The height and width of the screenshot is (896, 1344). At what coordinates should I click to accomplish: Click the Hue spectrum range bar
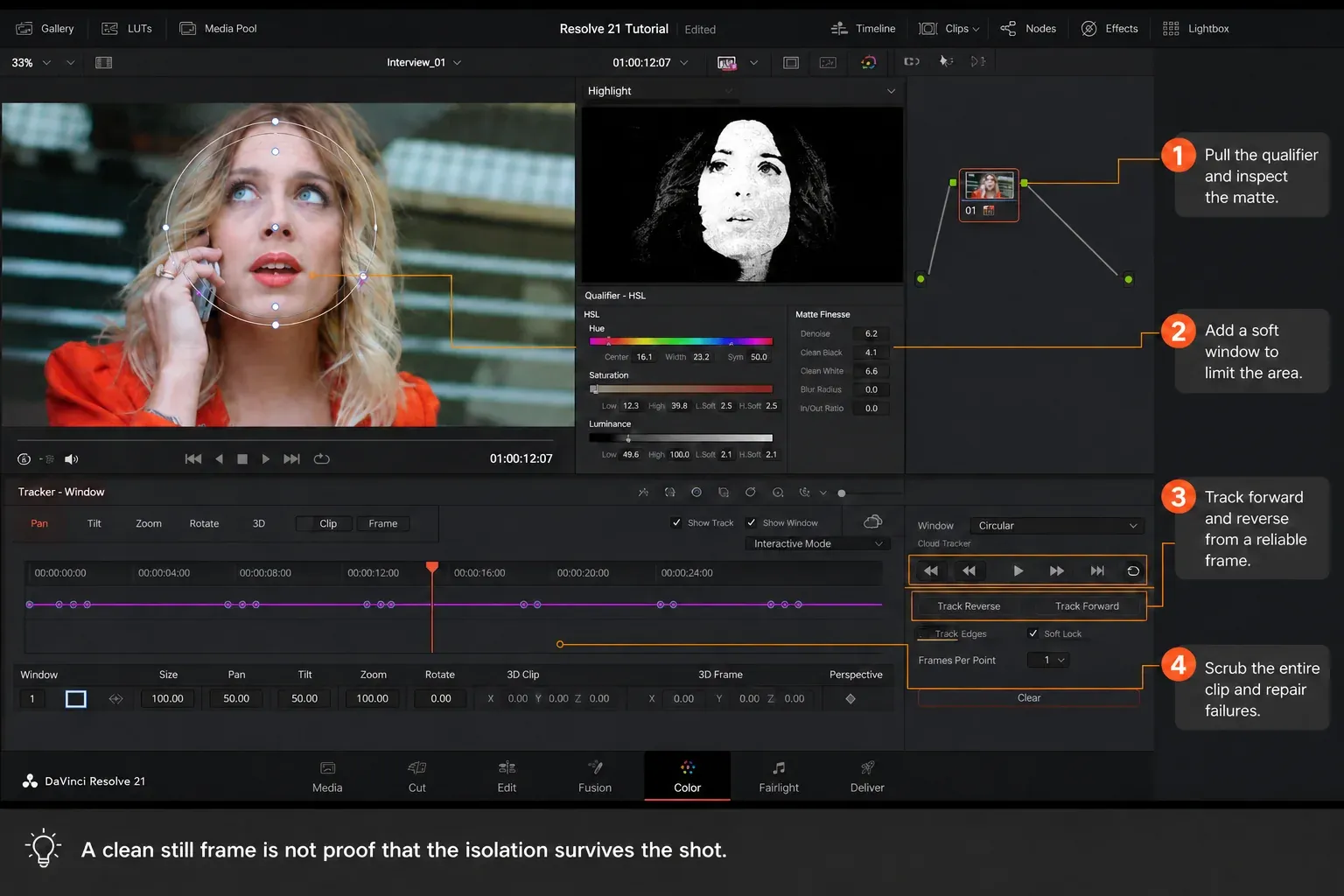(681, 341)
